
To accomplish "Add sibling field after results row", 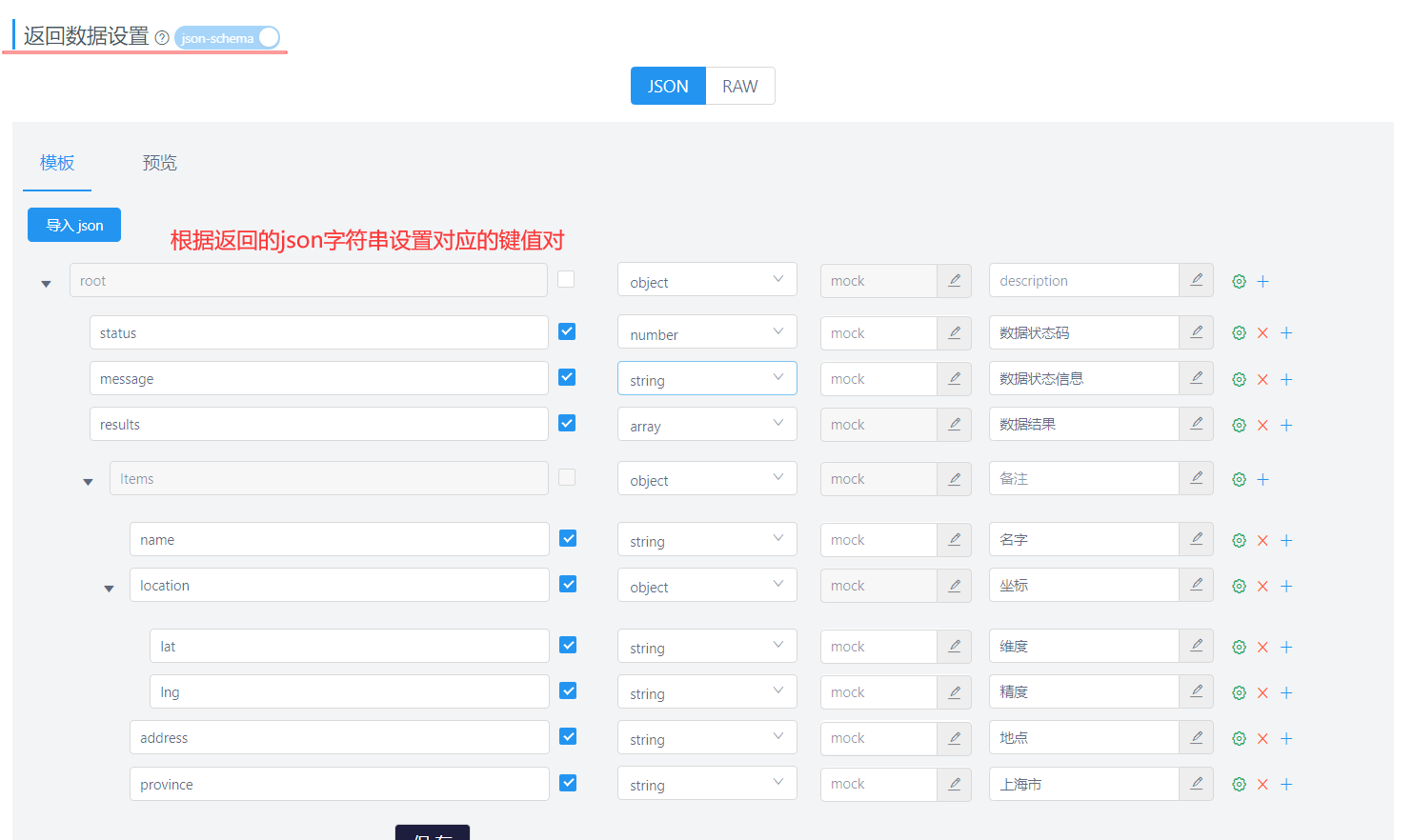I will click(x=1286, y=425).
